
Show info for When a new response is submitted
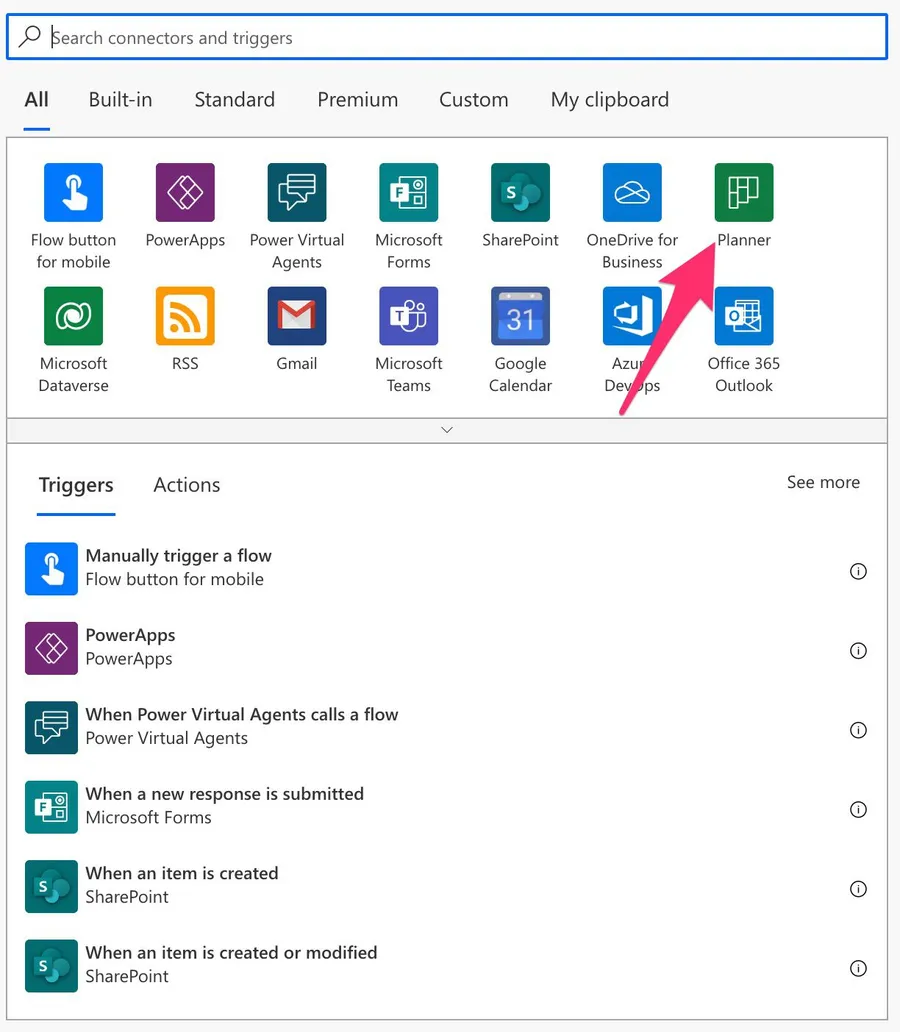point(857,809)
